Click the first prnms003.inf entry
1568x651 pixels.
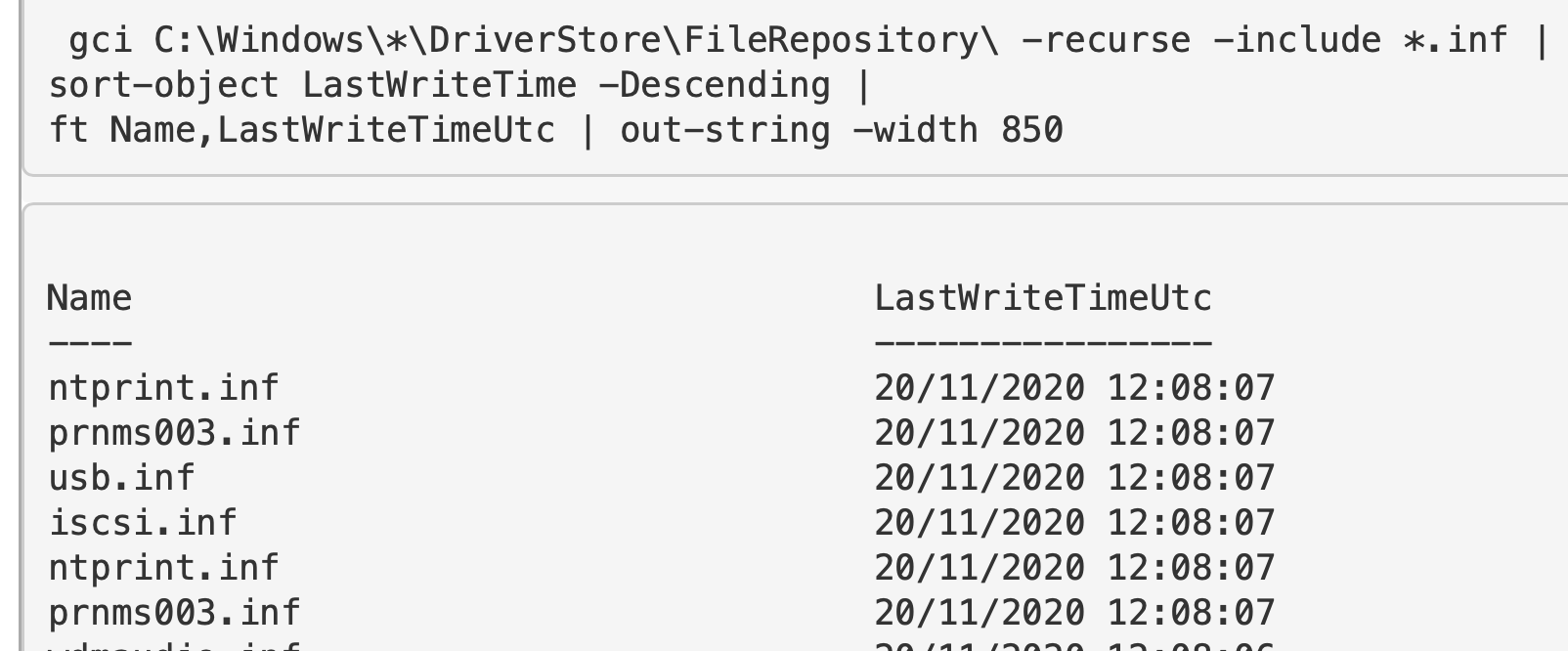point(174,433)
